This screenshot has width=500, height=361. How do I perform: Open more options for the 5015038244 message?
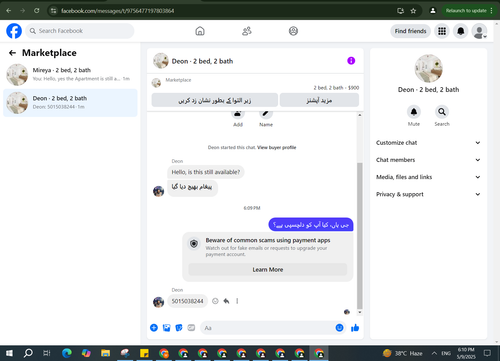tap(237, 301)
